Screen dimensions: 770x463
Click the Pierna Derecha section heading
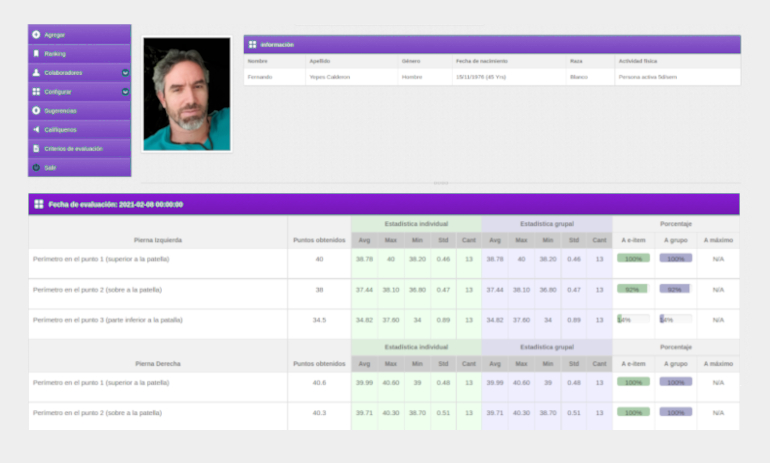[x=158, y=364]
